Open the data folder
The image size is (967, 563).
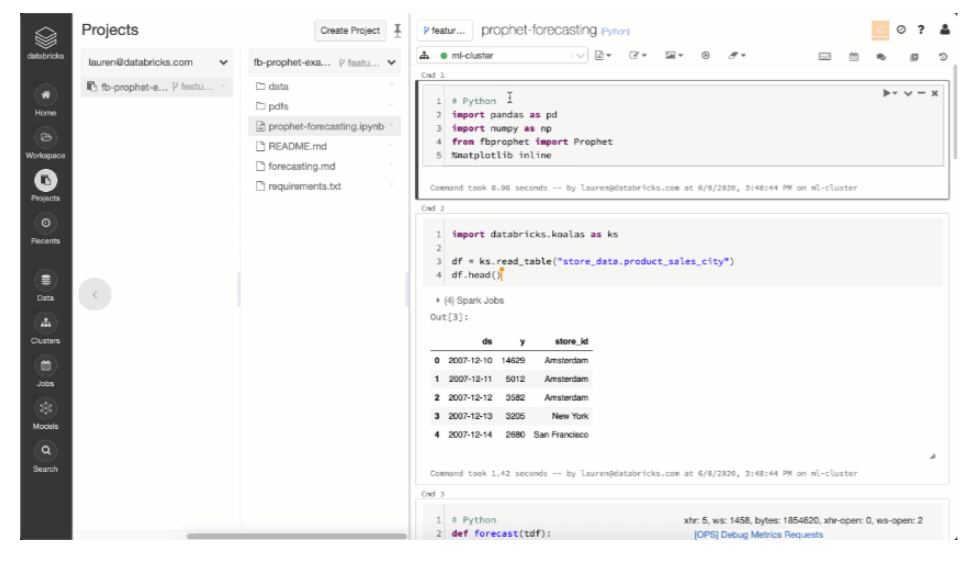pyautogui.click(x=278, y=86)
